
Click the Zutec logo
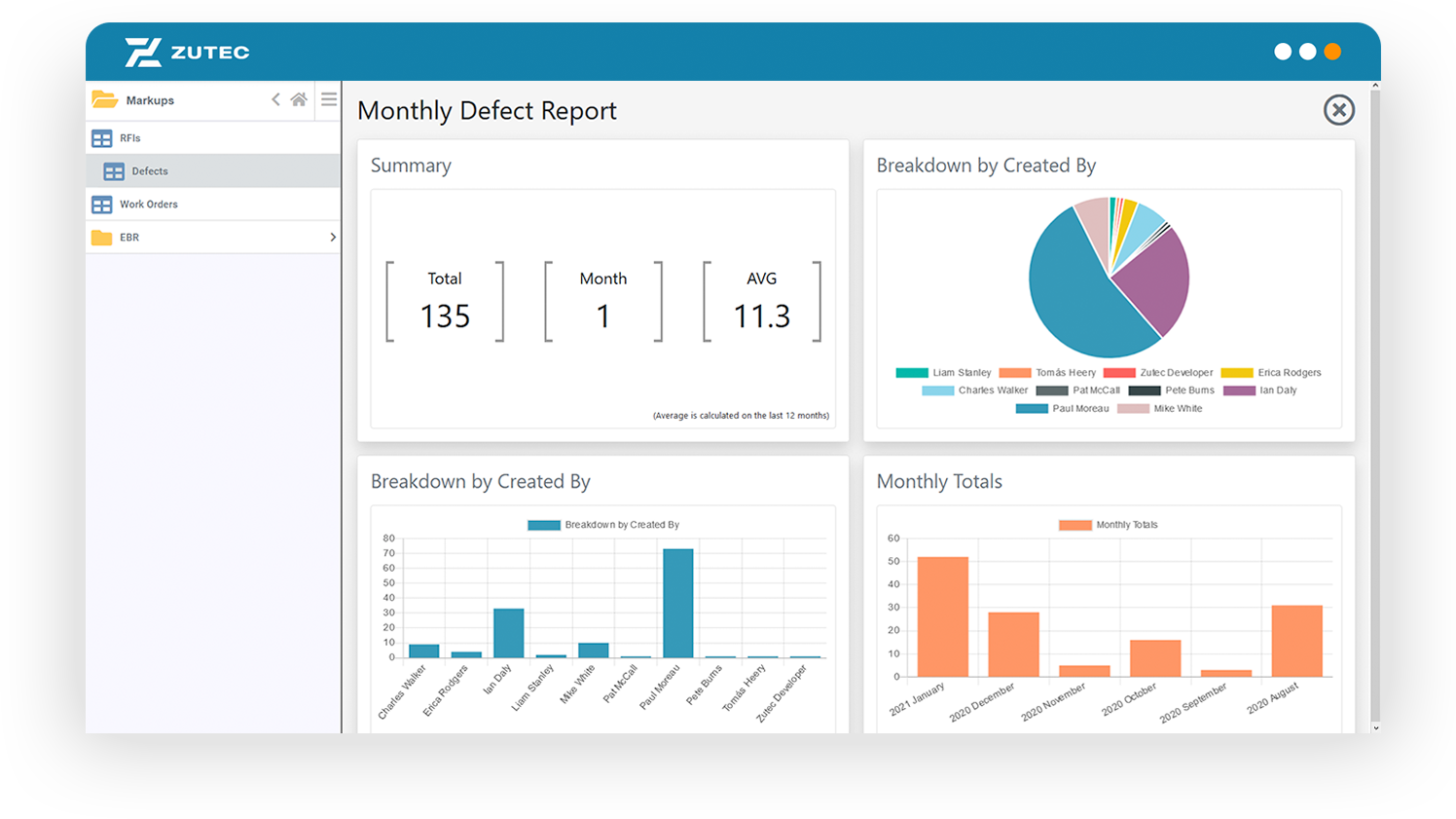coord(187,52)
